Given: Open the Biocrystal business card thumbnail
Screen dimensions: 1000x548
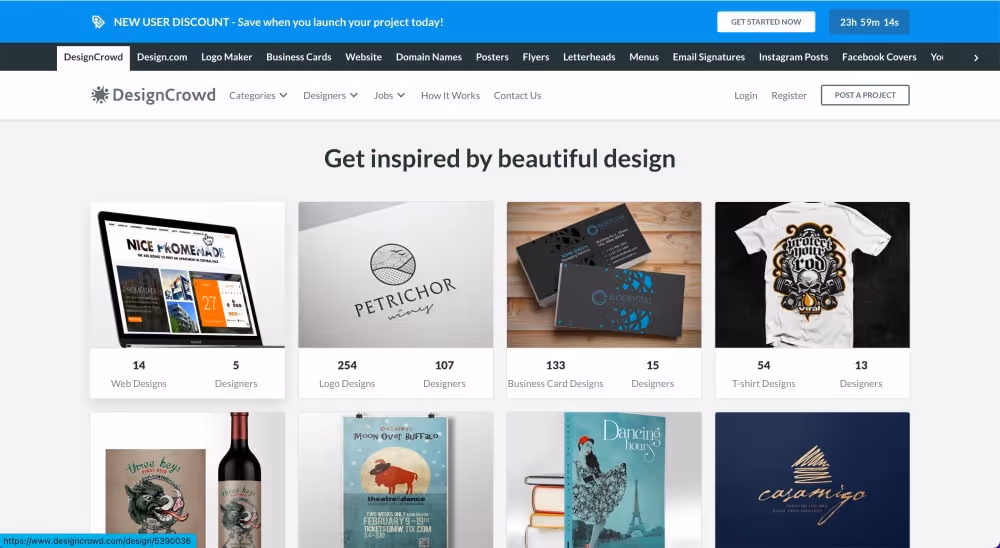Looking at the screenshot, I should pyautogui.click(x=604, y=275).
